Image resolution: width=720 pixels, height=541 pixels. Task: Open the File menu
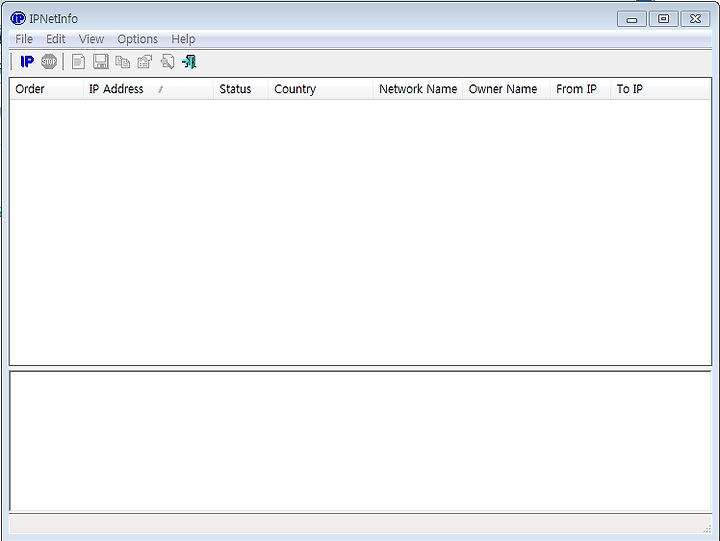coord(24,39)
